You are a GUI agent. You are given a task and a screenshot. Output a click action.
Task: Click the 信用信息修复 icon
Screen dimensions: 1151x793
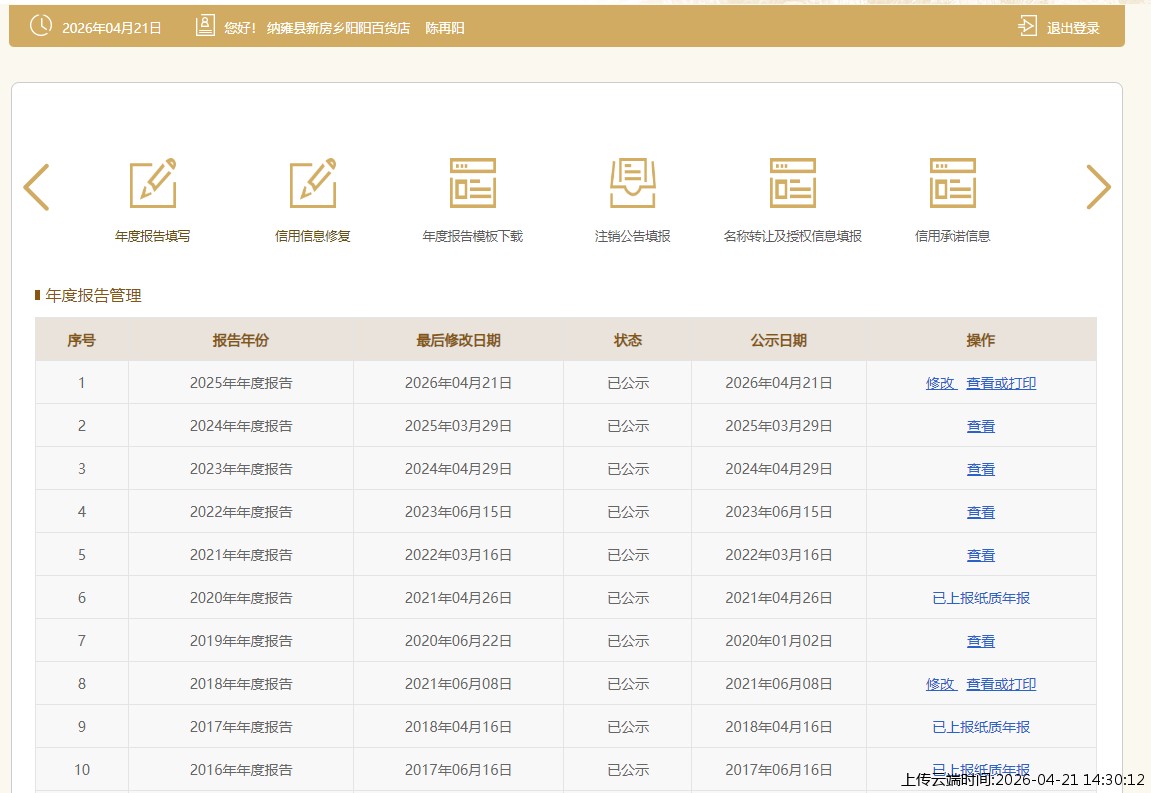pos(313,184)
